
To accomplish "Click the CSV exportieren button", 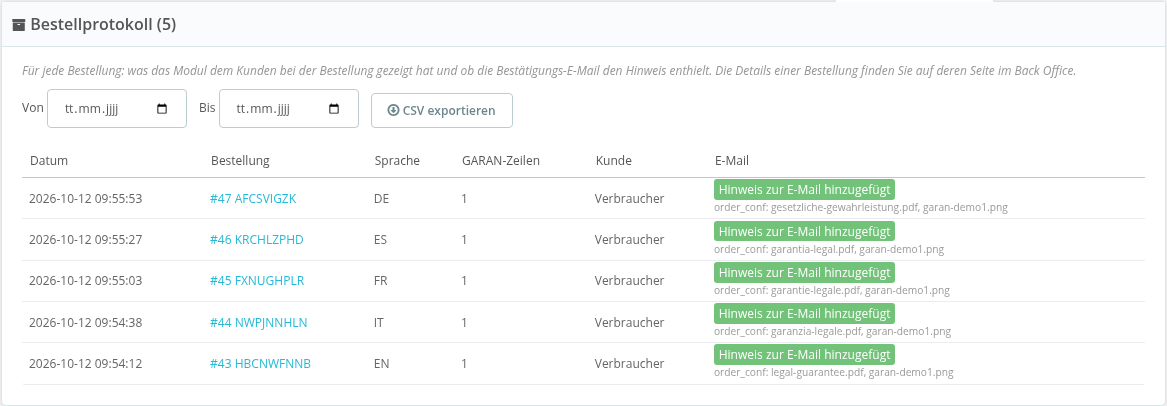I will 441,110.
